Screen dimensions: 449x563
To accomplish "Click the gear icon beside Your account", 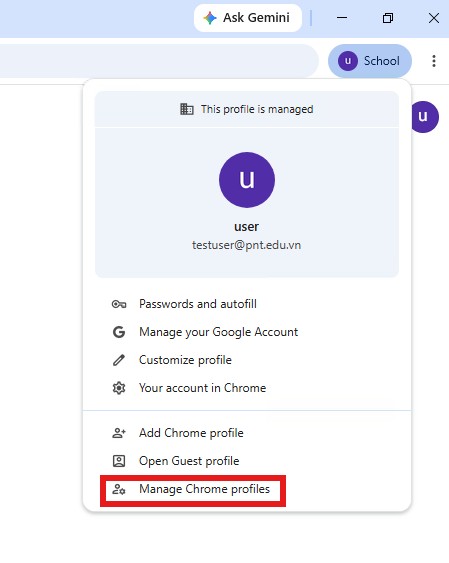I will [x=119, y=388].
